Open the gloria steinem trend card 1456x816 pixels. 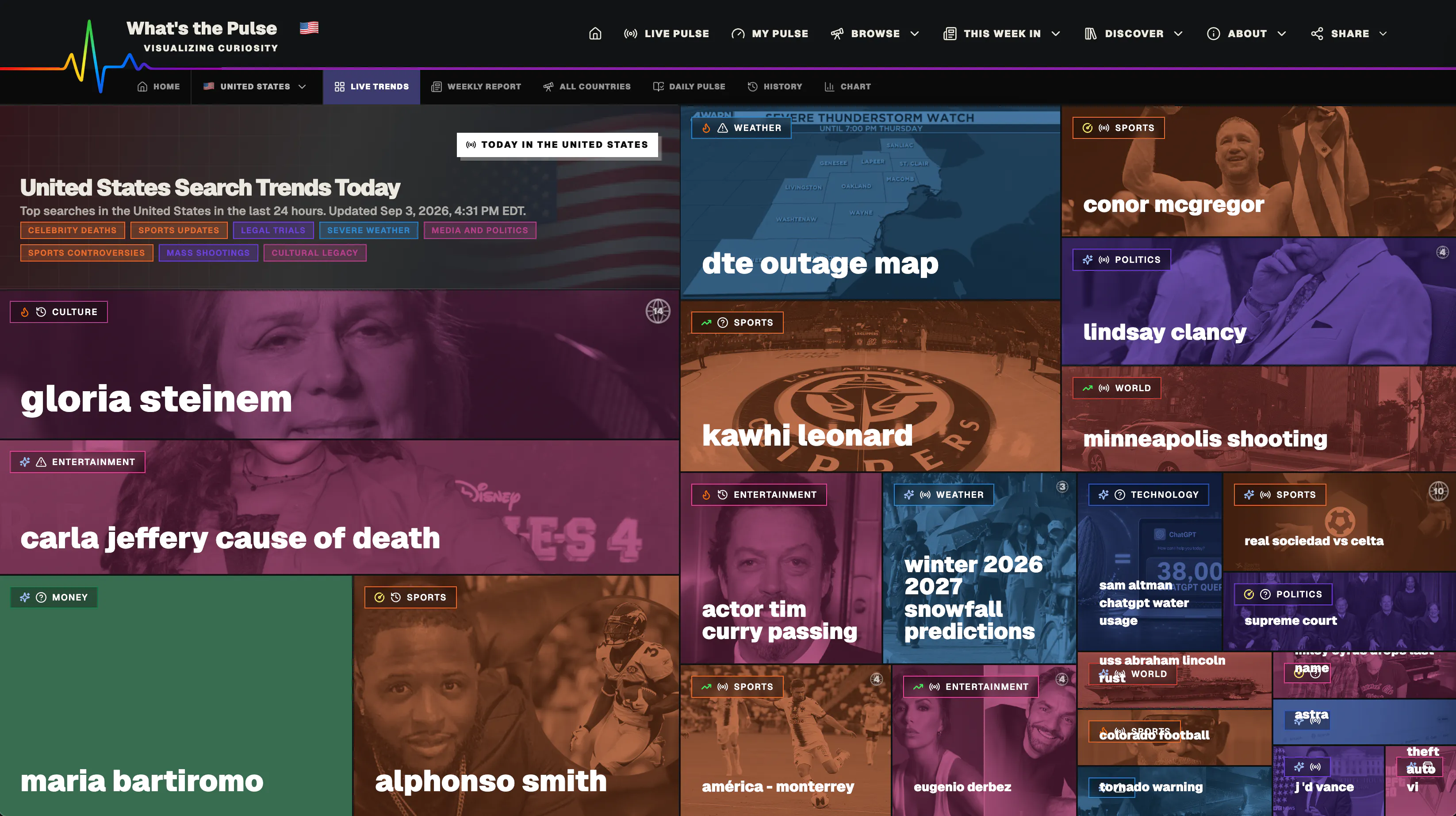pyautogui.click(x=339, y=365)
